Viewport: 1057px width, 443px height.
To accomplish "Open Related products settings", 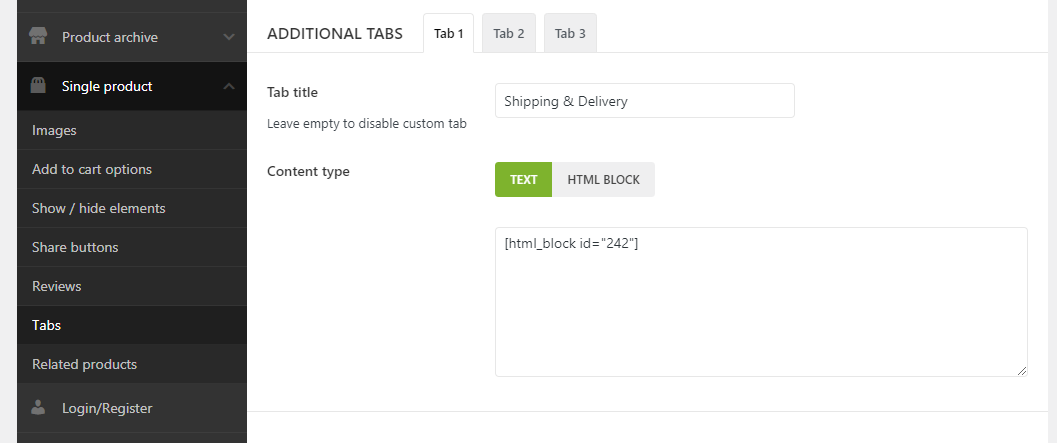I will [84, 364].
